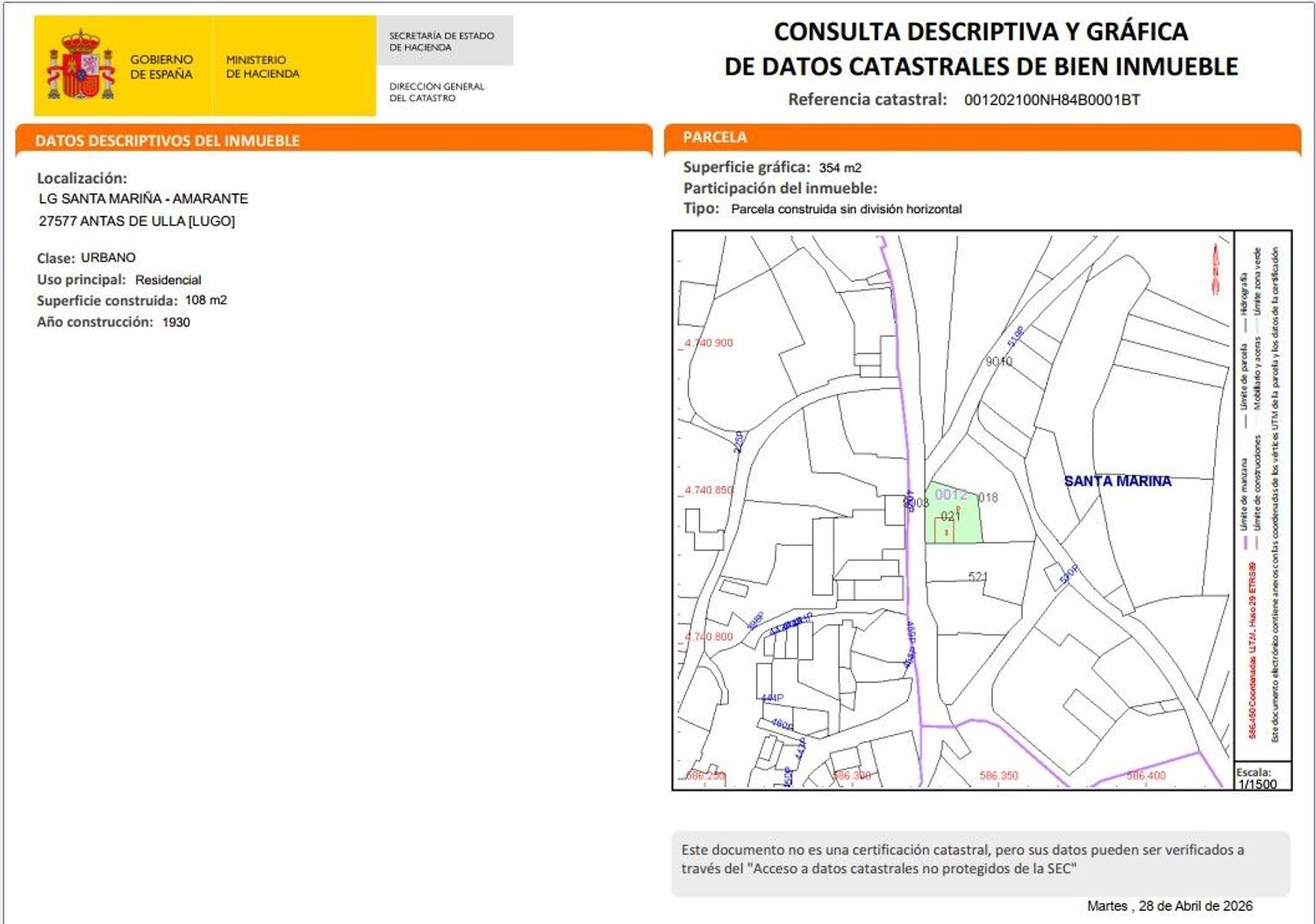Select the address 'LG SANTA MARIÑA - AMARANTE'
Screen dimensions: 1316x924
[143, 198]
